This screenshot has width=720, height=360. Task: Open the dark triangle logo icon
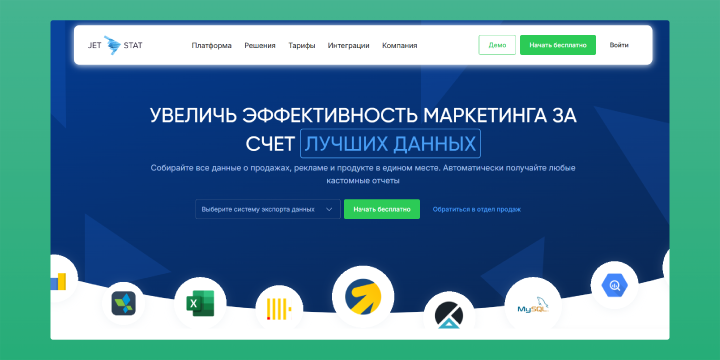[x=450, y=313]
